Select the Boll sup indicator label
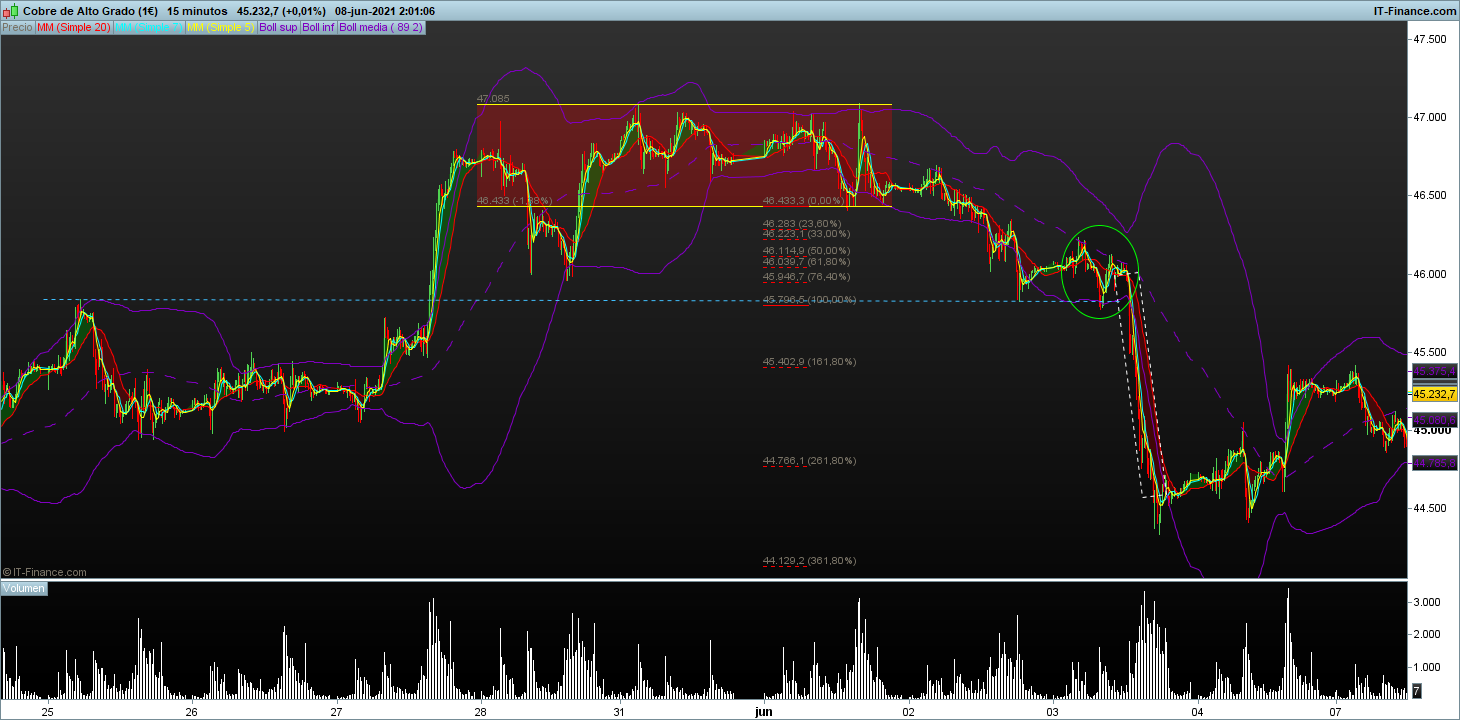 [278, 28]
